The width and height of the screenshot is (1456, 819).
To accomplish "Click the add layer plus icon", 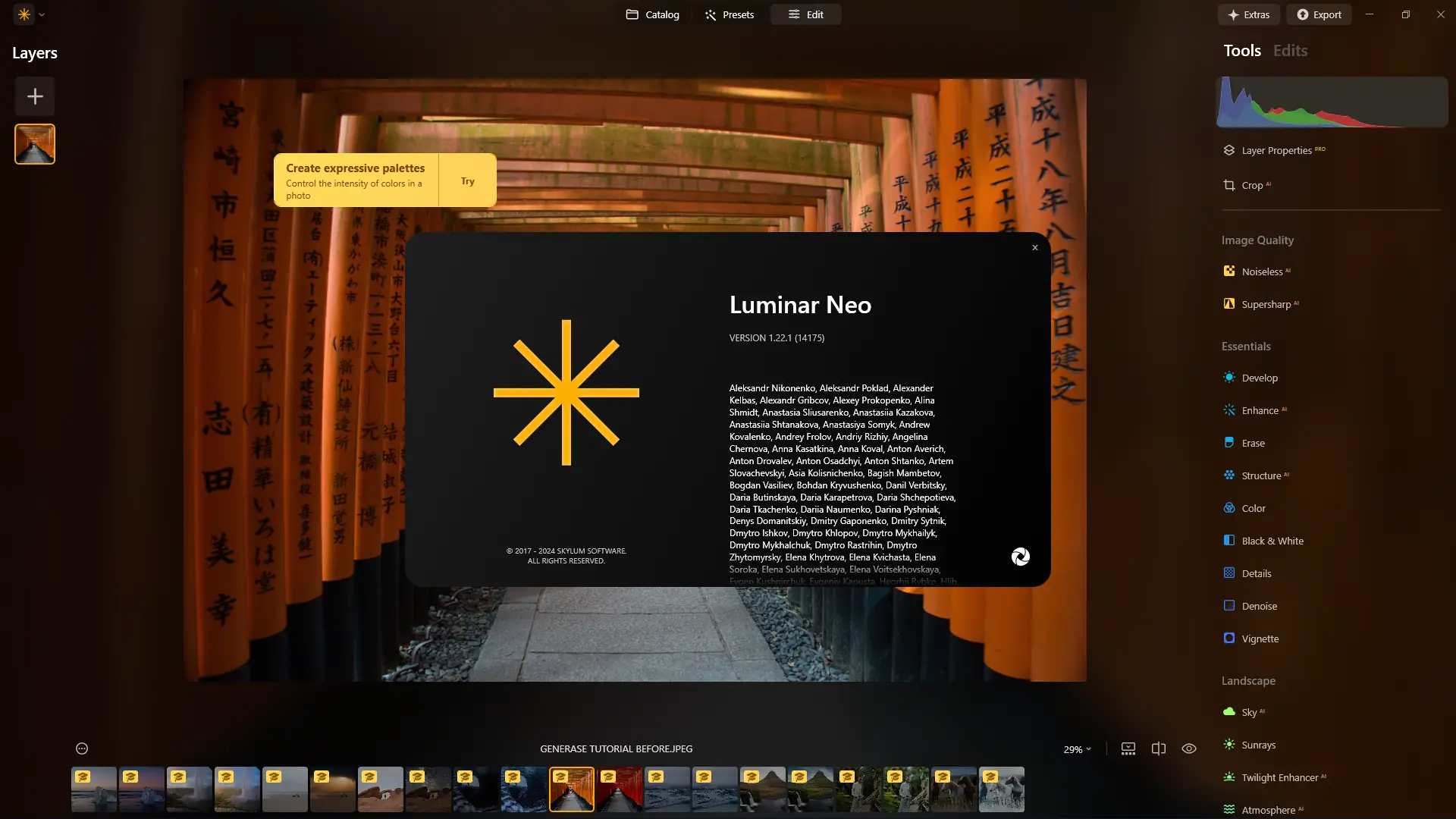I will (35, 96).
